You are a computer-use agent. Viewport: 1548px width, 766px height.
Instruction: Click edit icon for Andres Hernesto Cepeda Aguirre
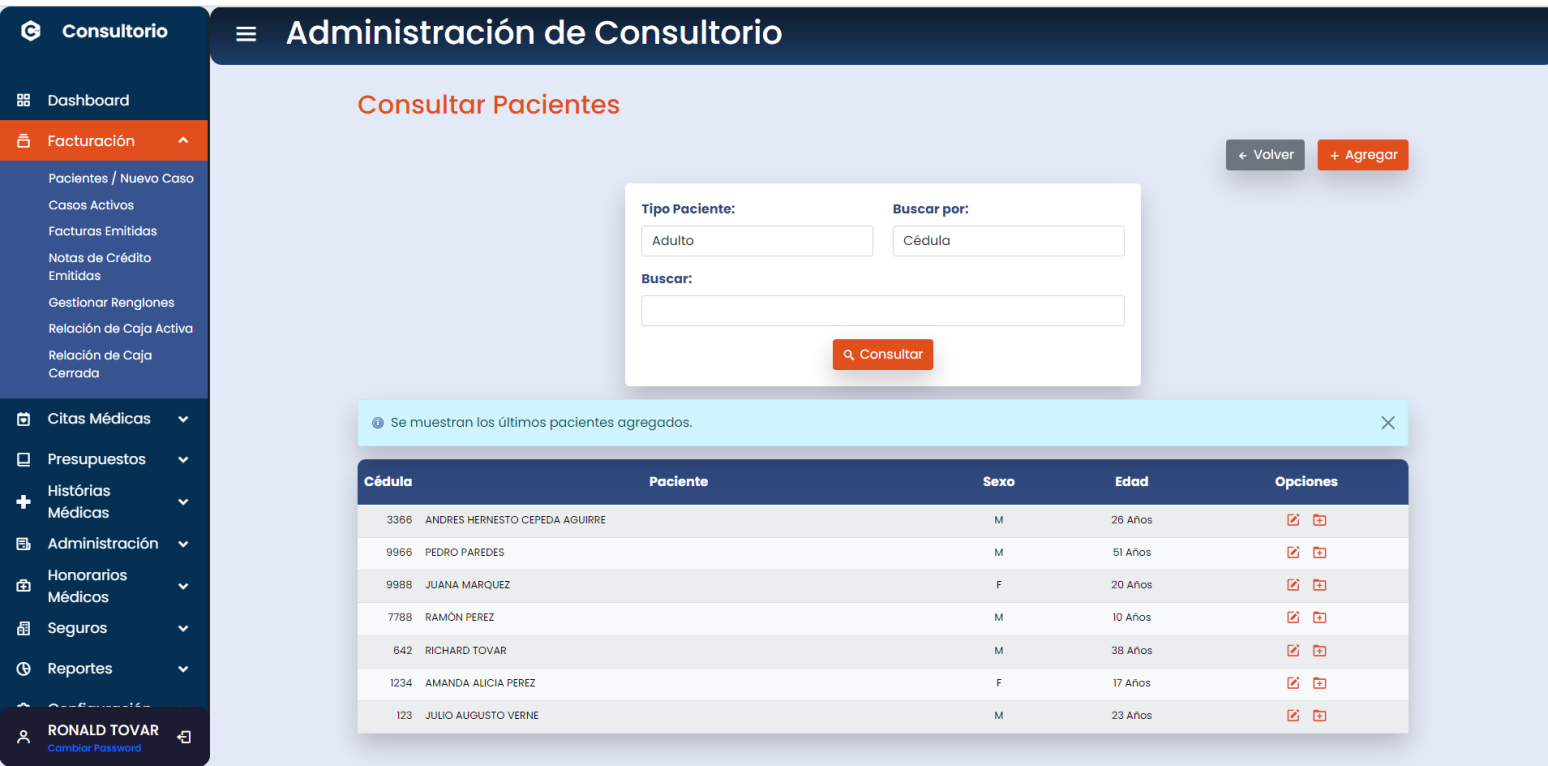[1293, 520]
